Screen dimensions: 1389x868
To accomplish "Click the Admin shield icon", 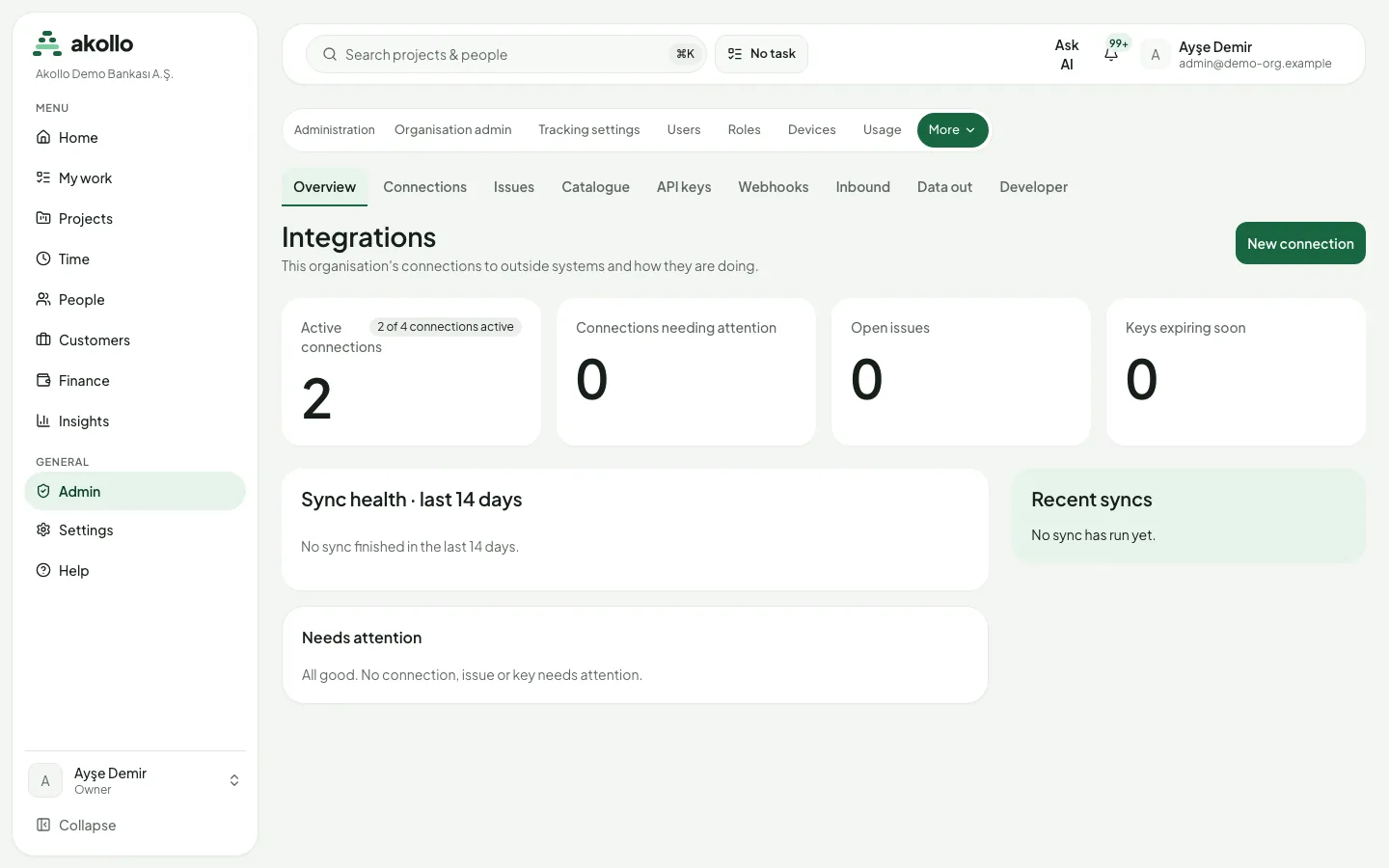I will coord(43,491).
